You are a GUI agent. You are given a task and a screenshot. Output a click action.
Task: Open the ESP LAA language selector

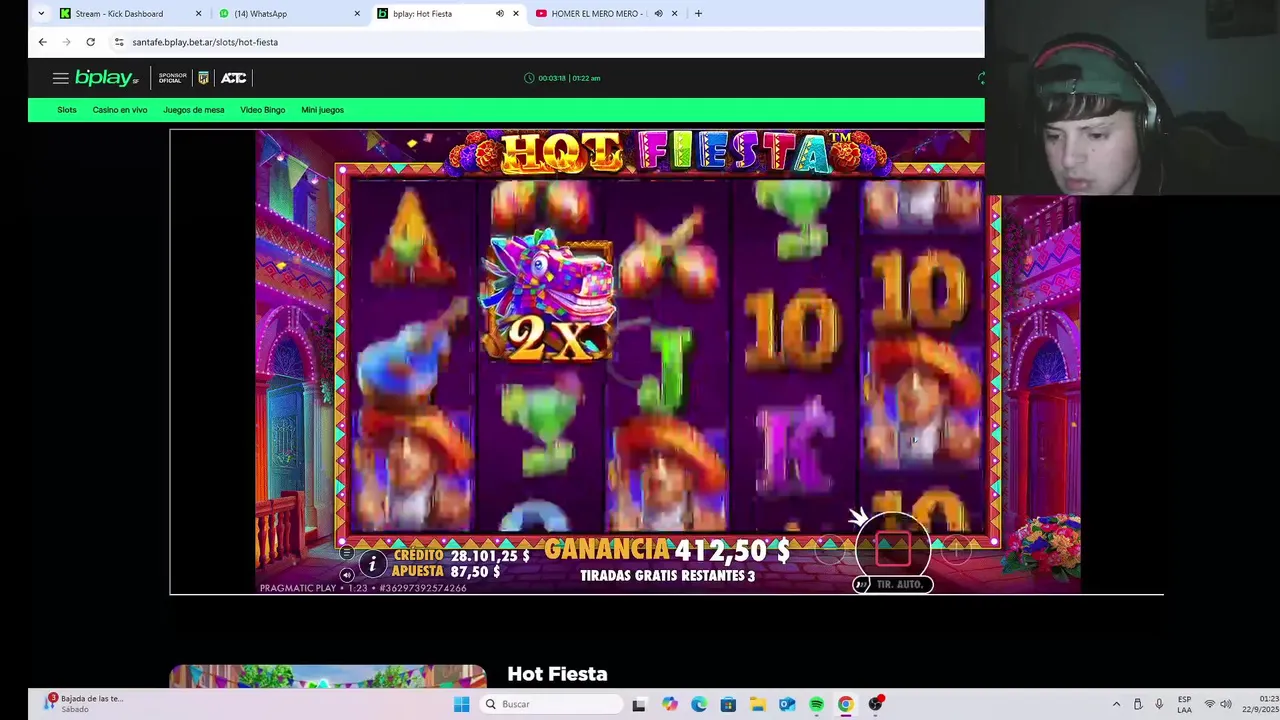(1184, 704)
